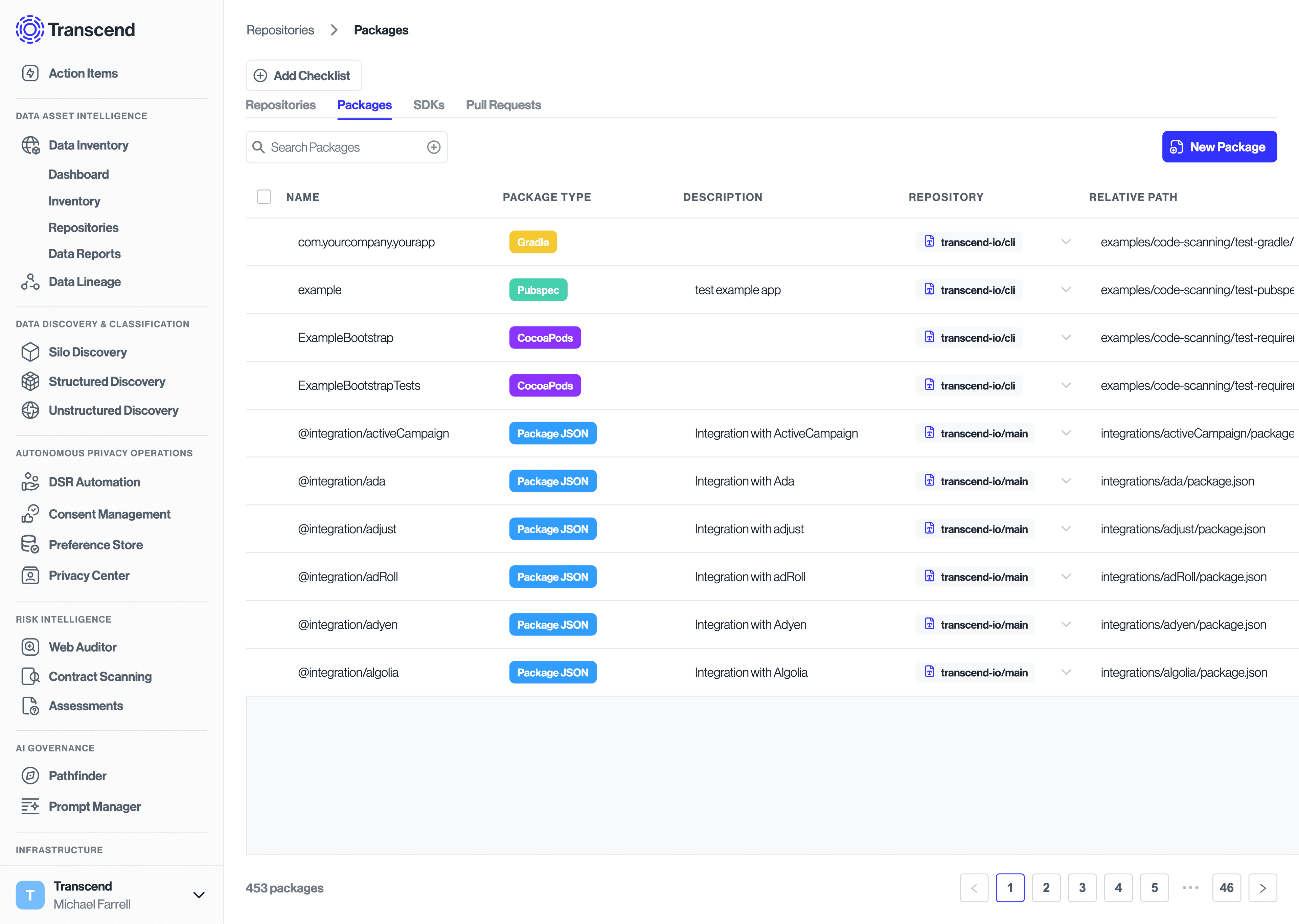The image size is (1299, 924).
Task: Switch to the SDKs tab
Action: tap(429, 105)
